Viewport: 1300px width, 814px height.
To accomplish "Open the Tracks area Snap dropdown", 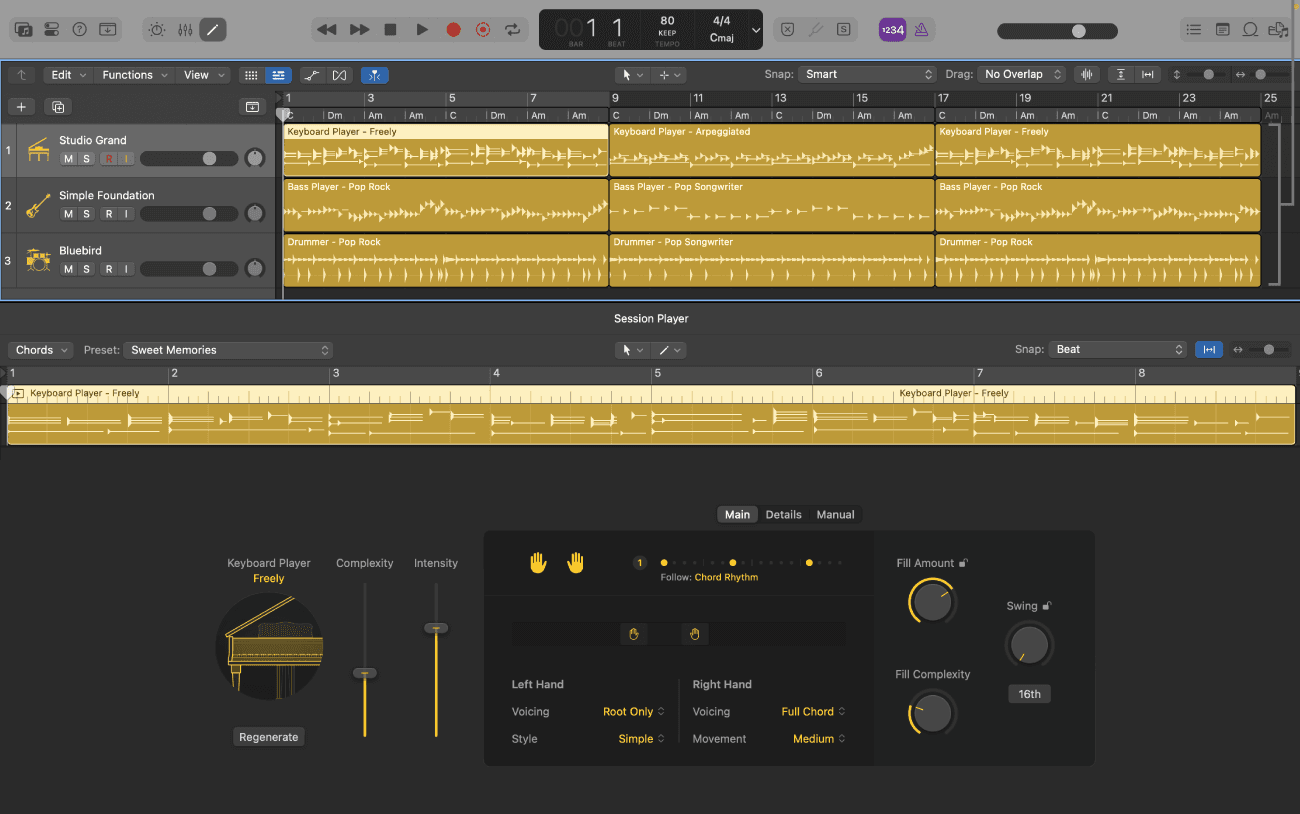I will [x=867, y=74].
